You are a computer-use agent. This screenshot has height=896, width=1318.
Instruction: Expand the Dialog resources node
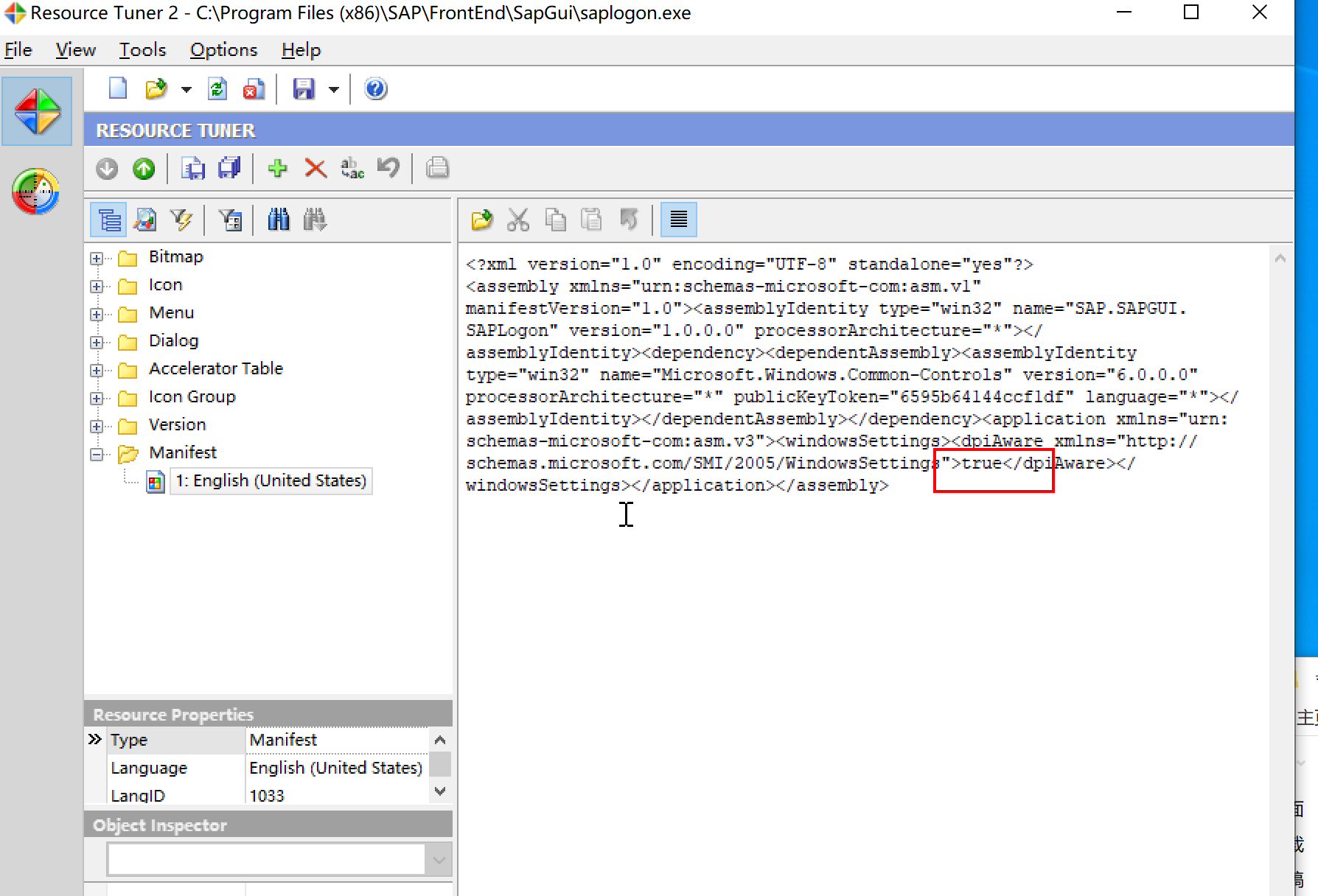(x=96, y=342)
